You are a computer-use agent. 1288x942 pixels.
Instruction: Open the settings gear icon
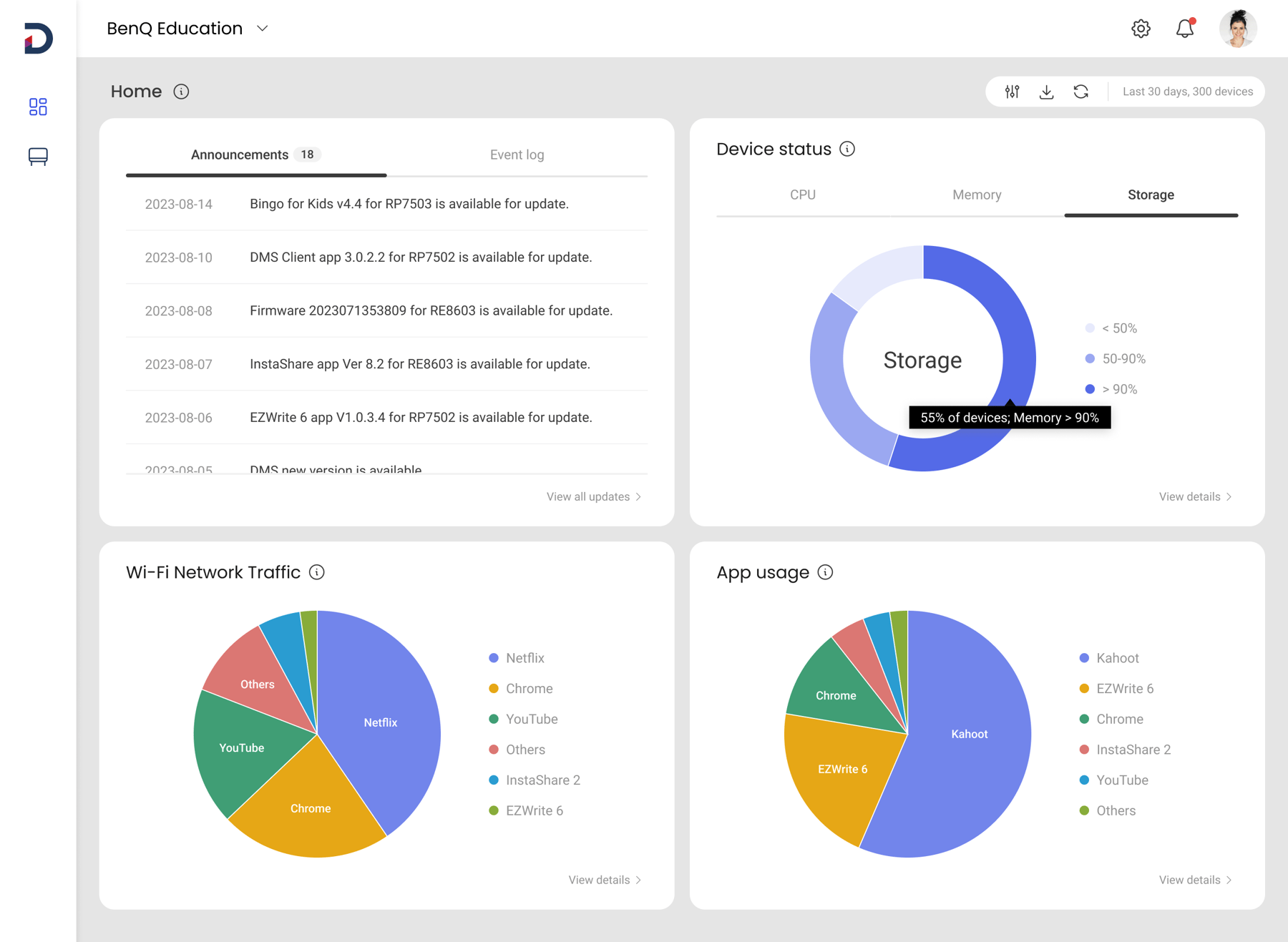pos(1141,29)
